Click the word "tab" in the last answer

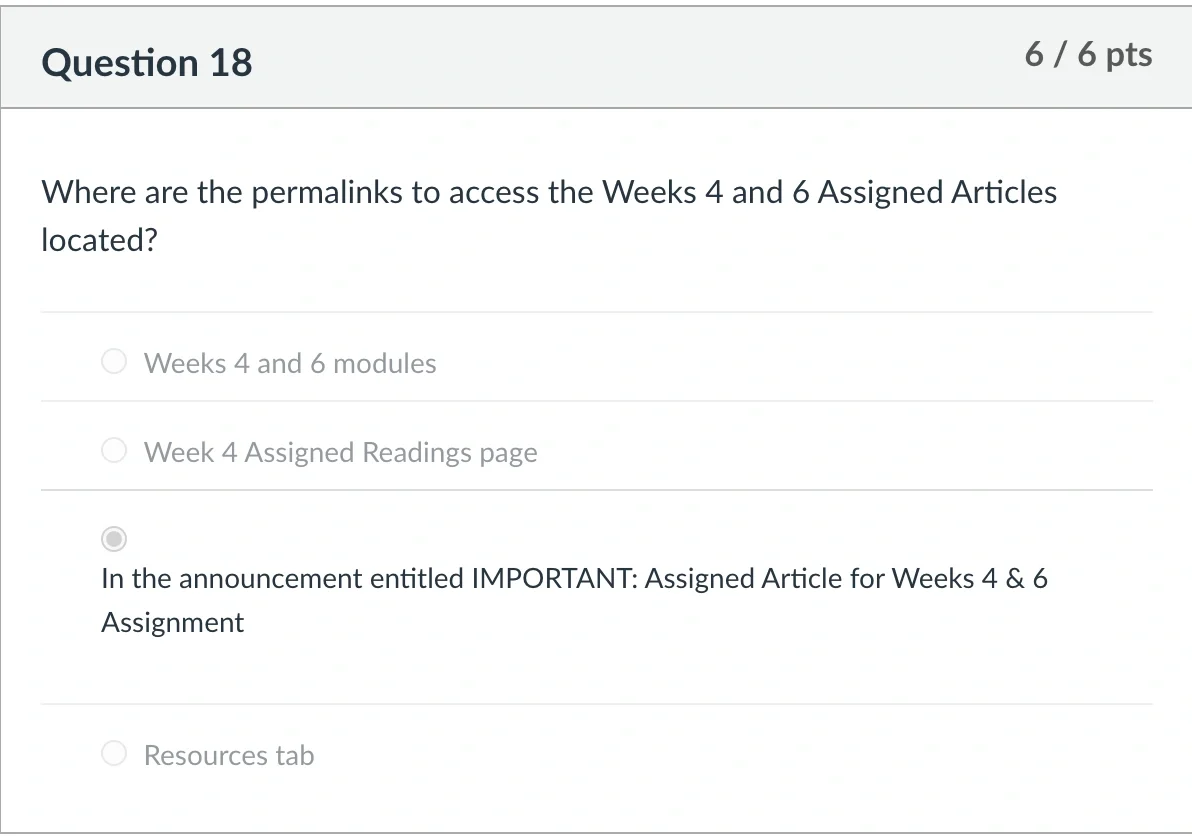click(295, 755)
